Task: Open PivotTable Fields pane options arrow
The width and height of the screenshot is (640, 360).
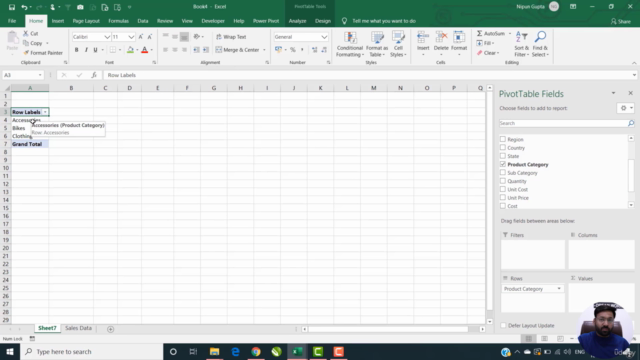Action: coord(613,93)
